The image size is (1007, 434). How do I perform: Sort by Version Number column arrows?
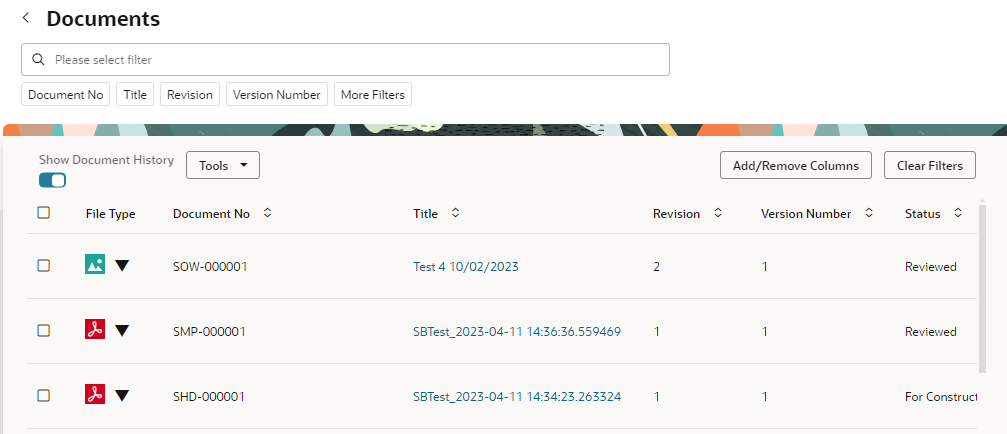pos(869,213)
